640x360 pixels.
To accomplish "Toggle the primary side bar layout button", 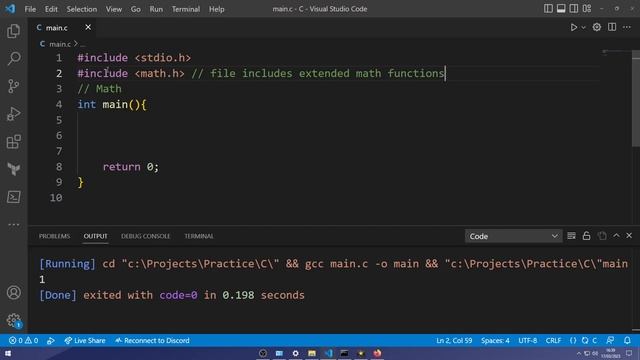I will 548,9.
